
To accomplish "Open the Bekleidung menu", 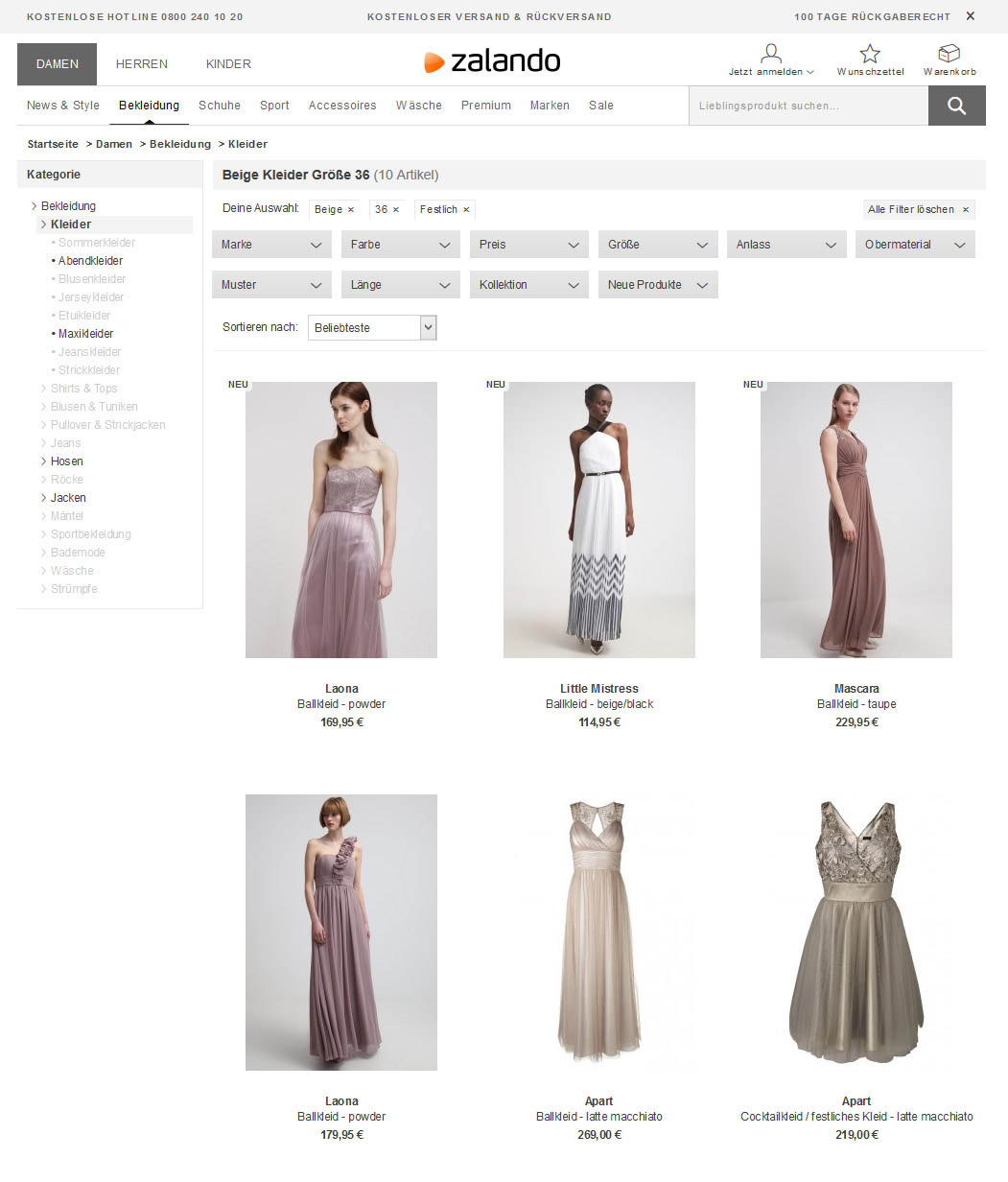I will tap(149, 106).
